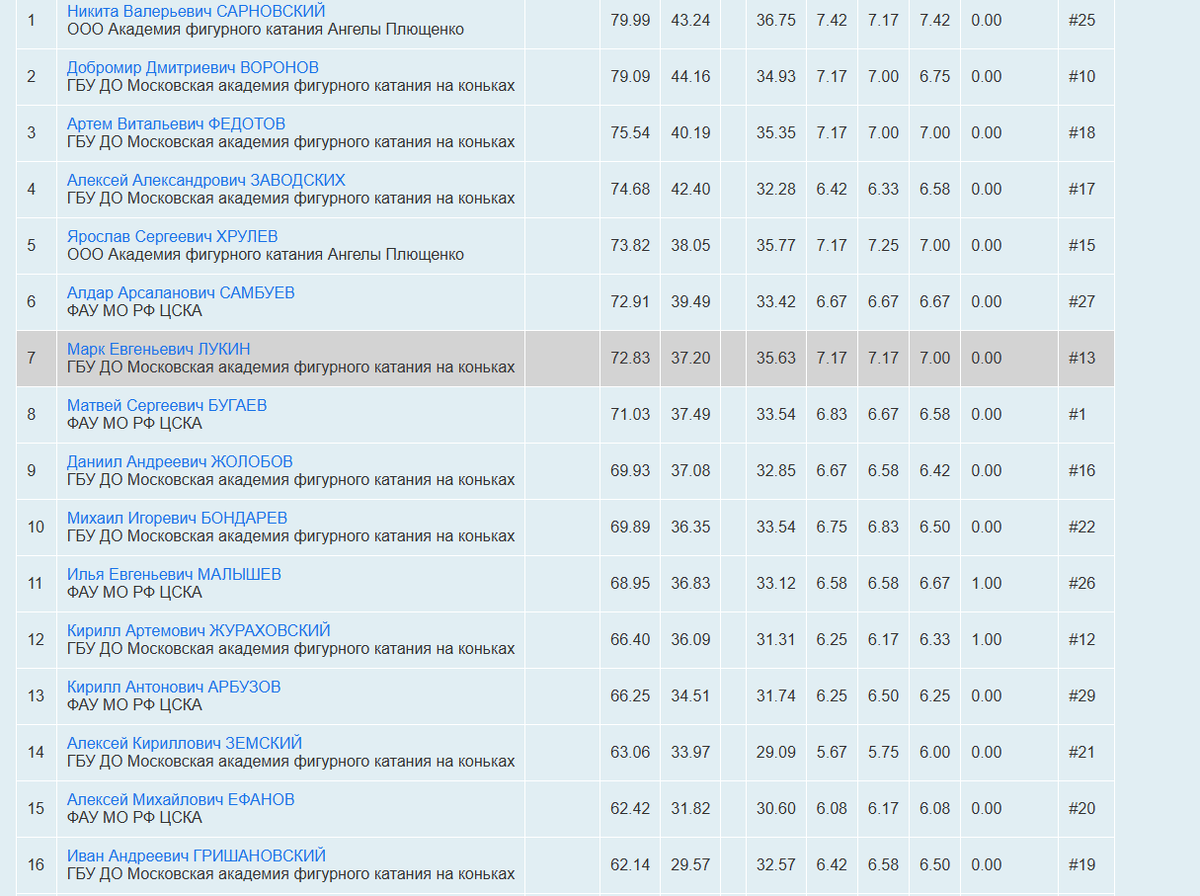The width and height of the screenshot is (1200, 896).
Task: Select starting number #1
Action: [x=1077, y=414]
